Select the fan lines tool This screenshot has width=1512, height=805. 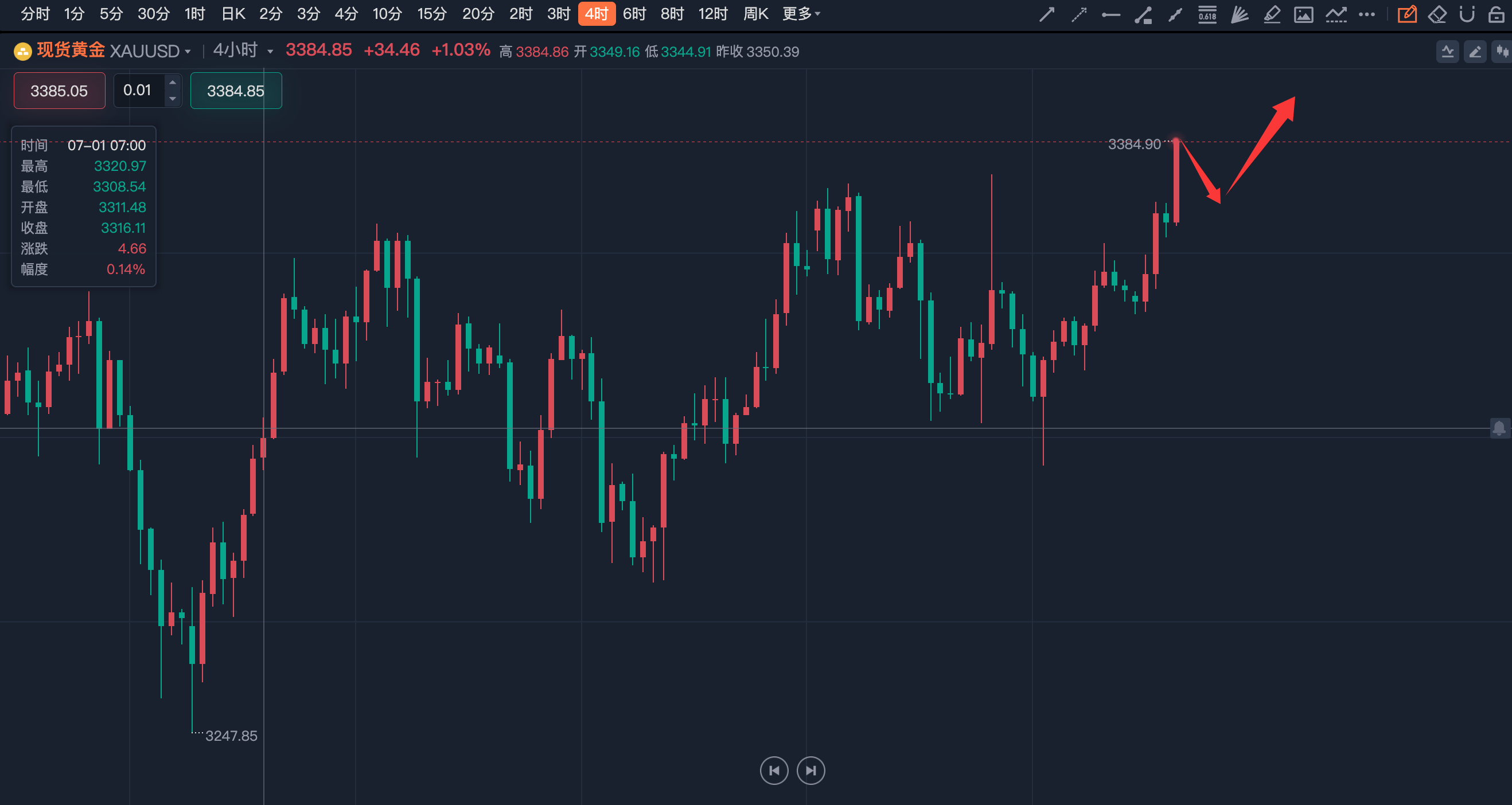[1239, 14]
